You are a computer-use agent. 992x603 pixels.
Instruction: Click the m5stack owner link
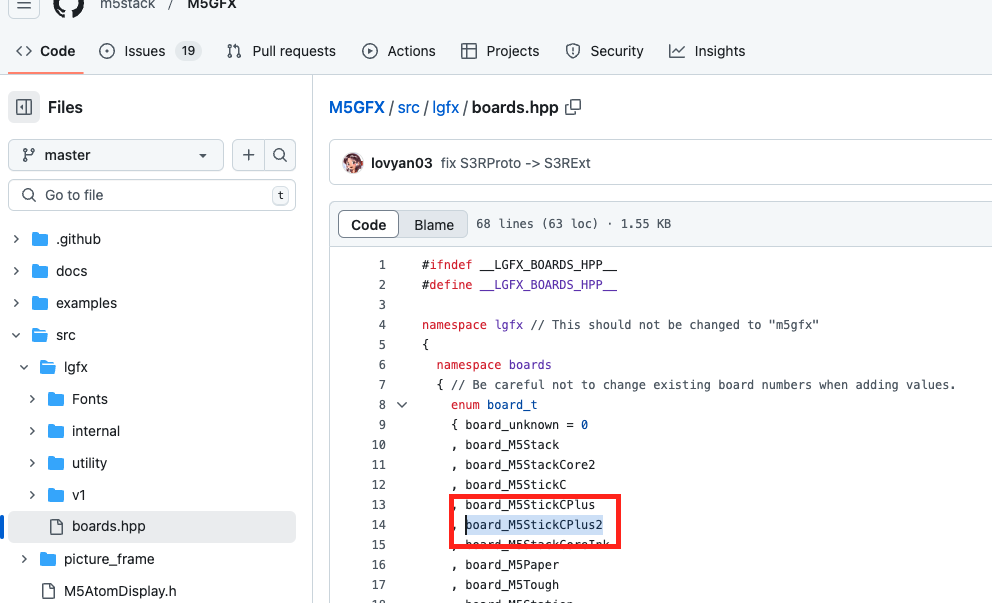click(127, 5)
